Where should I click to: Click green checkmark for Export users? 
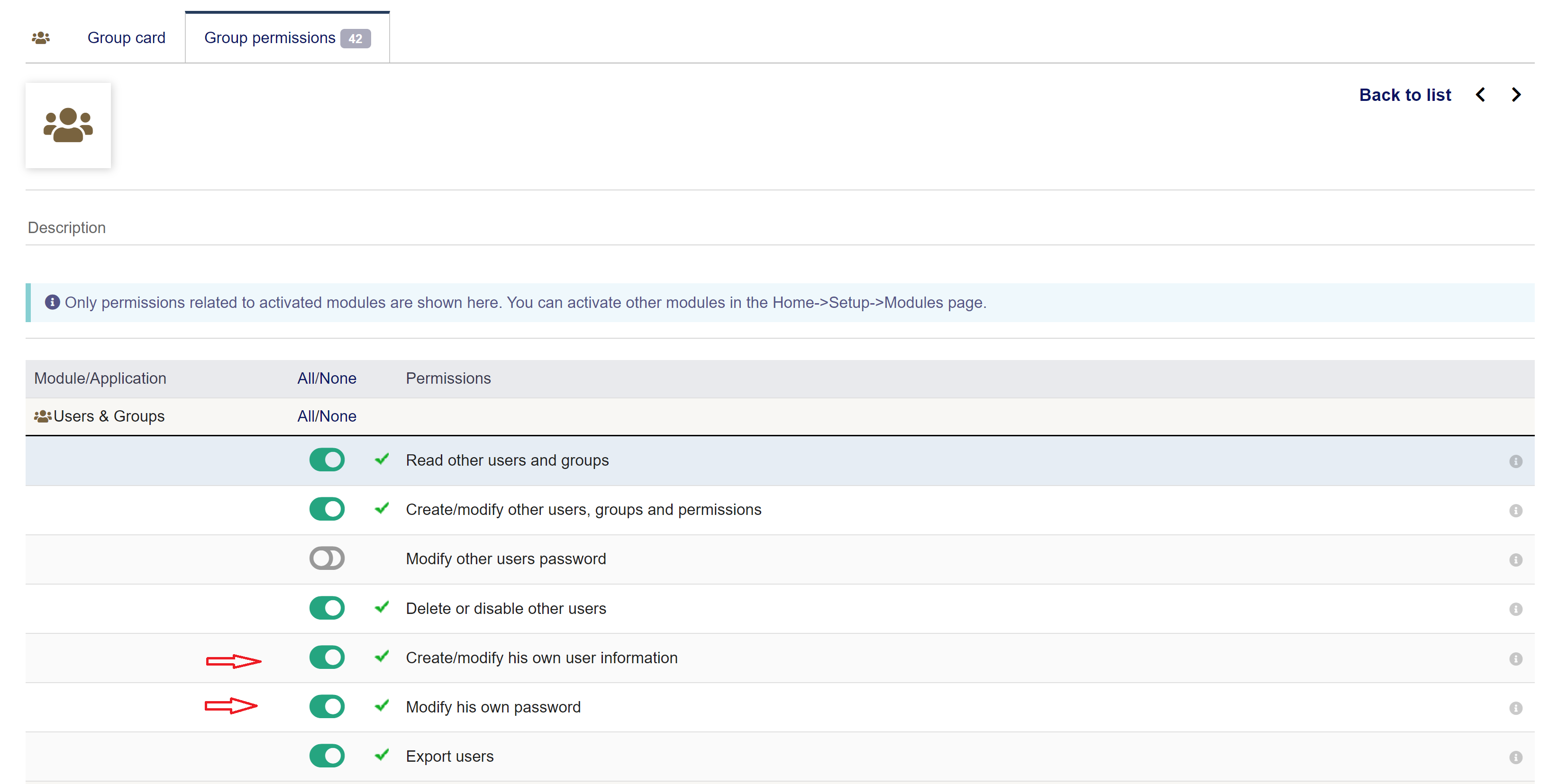382,756
